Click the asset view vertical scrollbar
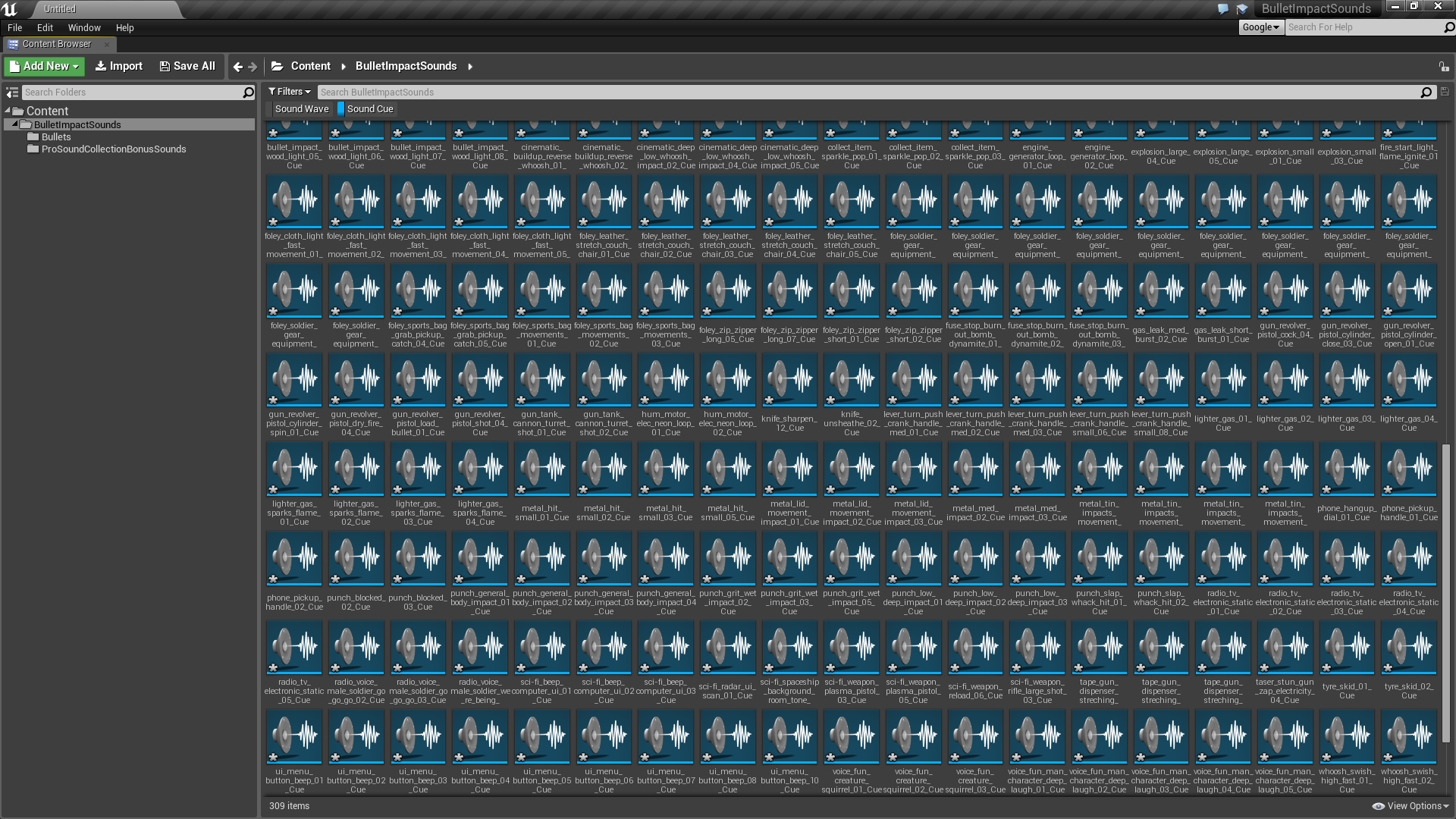The width and height of the screenshot is (1456, 819). click(1446, 591)
